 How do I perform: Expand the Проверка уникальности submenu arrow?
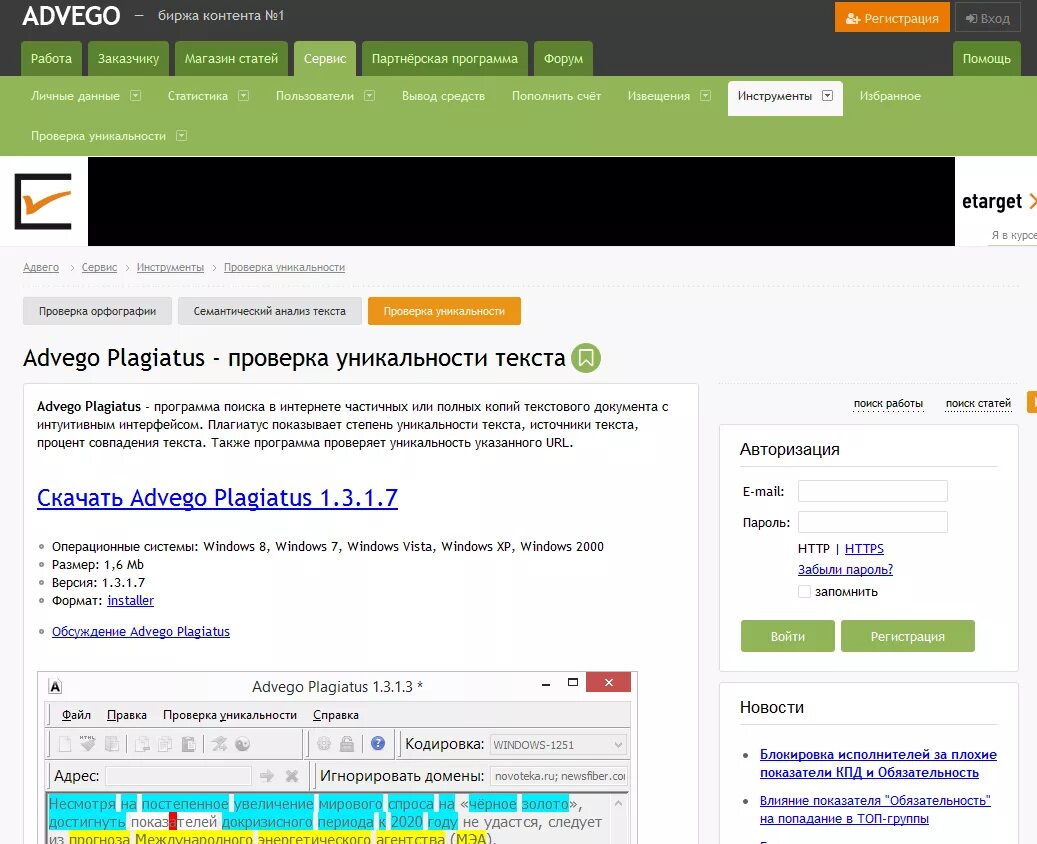(181, 136)
